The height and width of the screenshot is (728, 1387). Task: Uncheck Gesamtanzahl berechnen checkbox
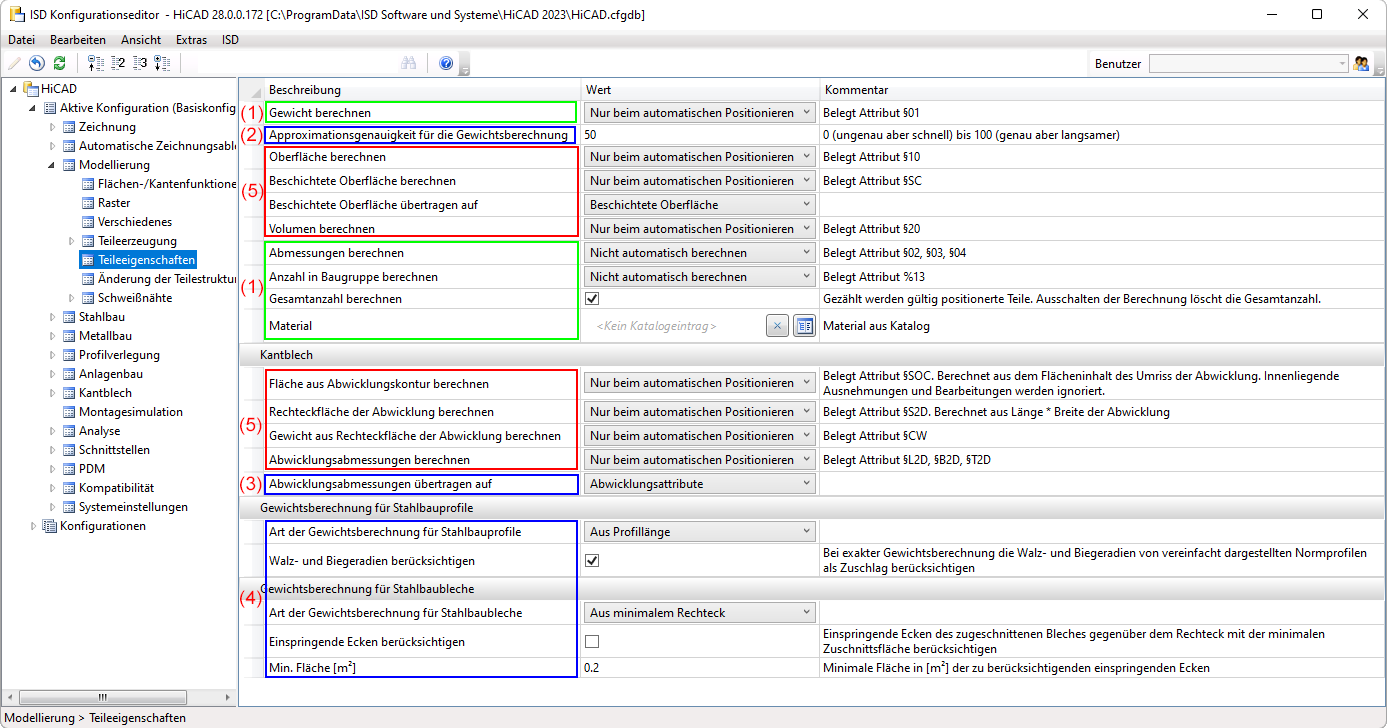(592, 299)
